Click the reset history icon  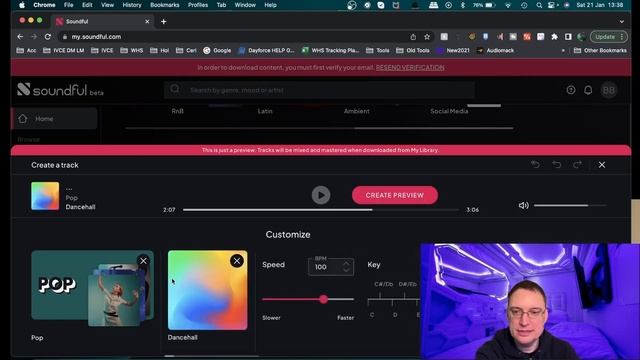535,164
